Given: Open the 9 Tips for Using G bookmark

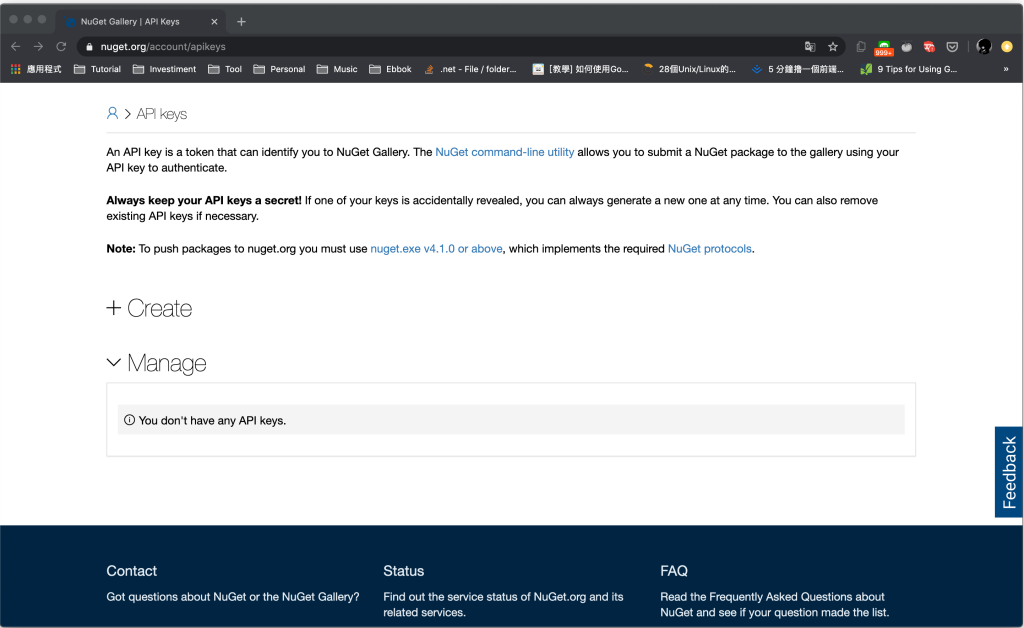Looking at the screenshot, I should [908, 69].
